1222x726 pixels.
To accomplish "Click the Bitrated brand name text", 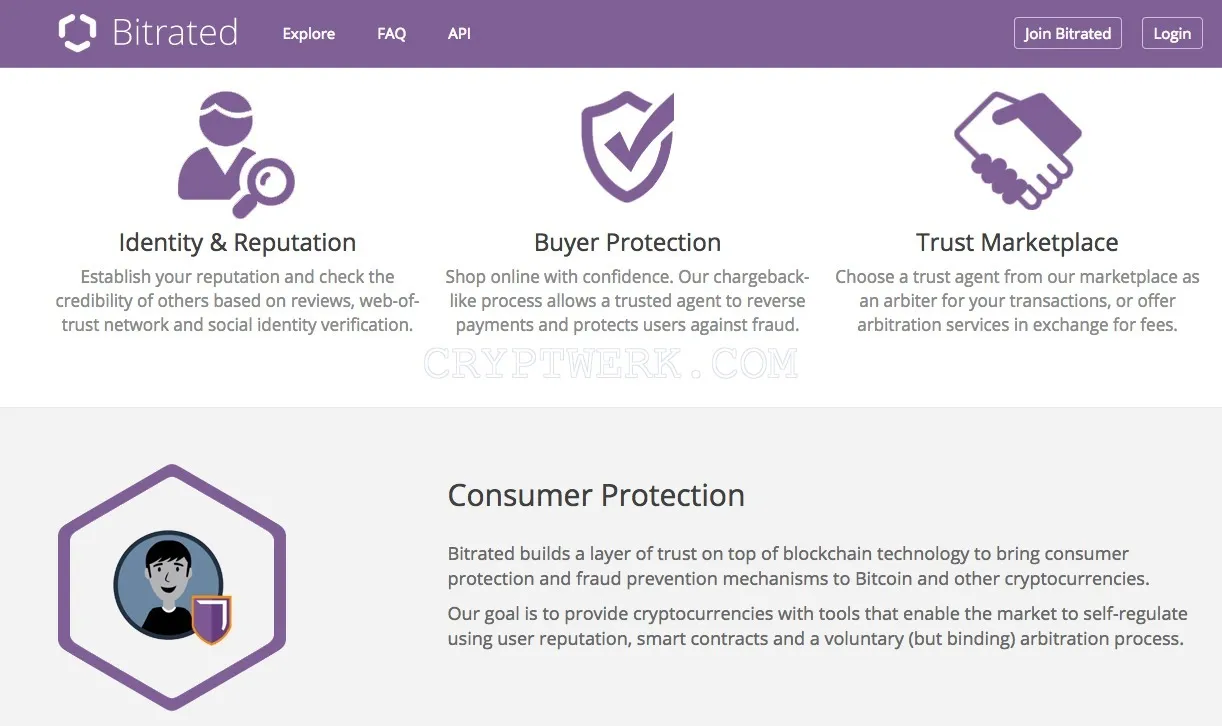I will 175,33.
